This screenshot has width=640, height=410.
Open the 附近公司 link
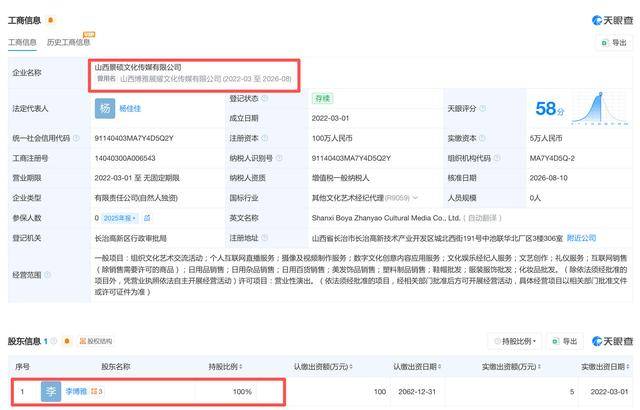581,238
